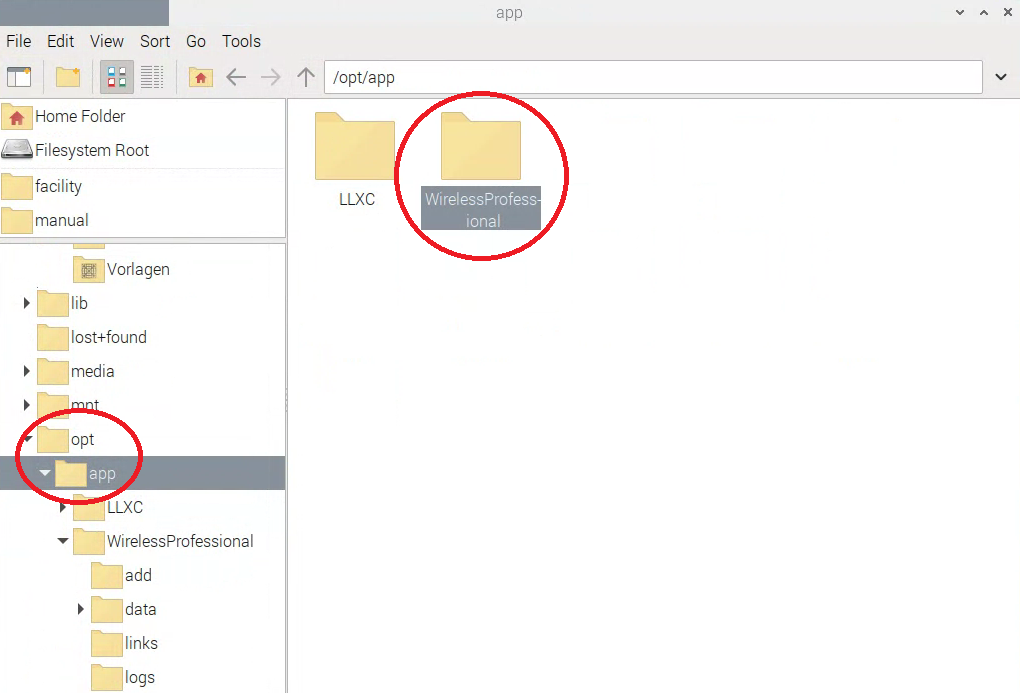The image size is (1020, 693).
Task: Expand the data tree node
Action: pos(81,609)
